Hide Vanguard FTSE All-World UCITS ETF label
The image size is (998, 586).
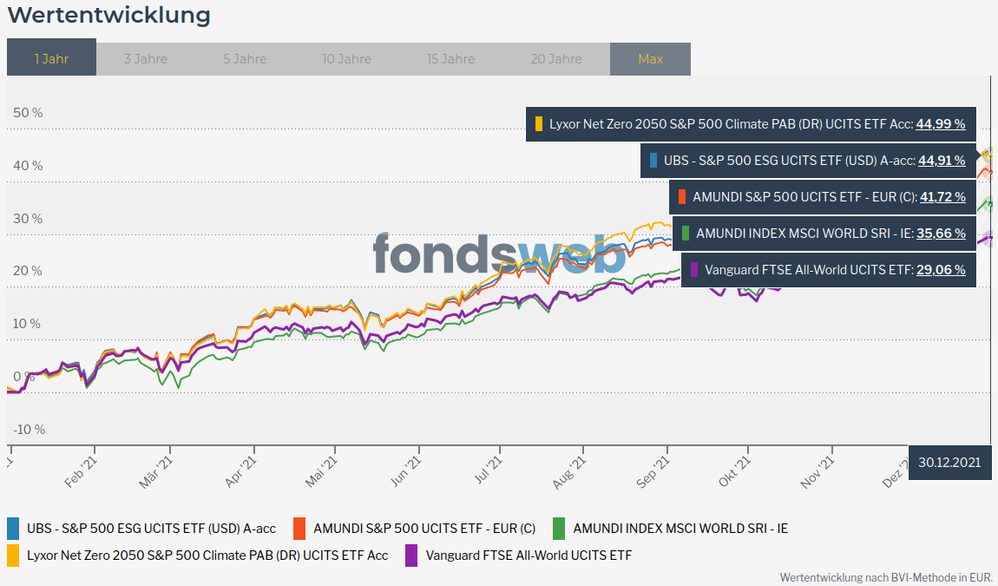528,554
